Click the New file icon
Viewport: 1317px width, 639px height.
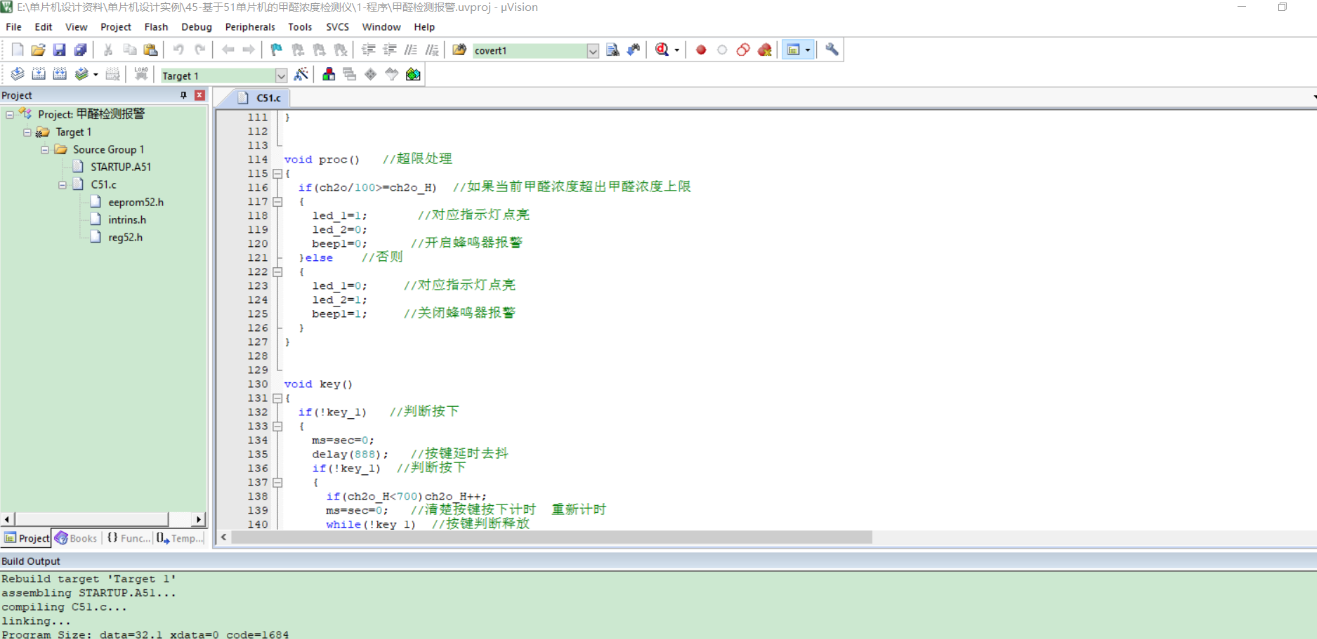pos(17,50)
